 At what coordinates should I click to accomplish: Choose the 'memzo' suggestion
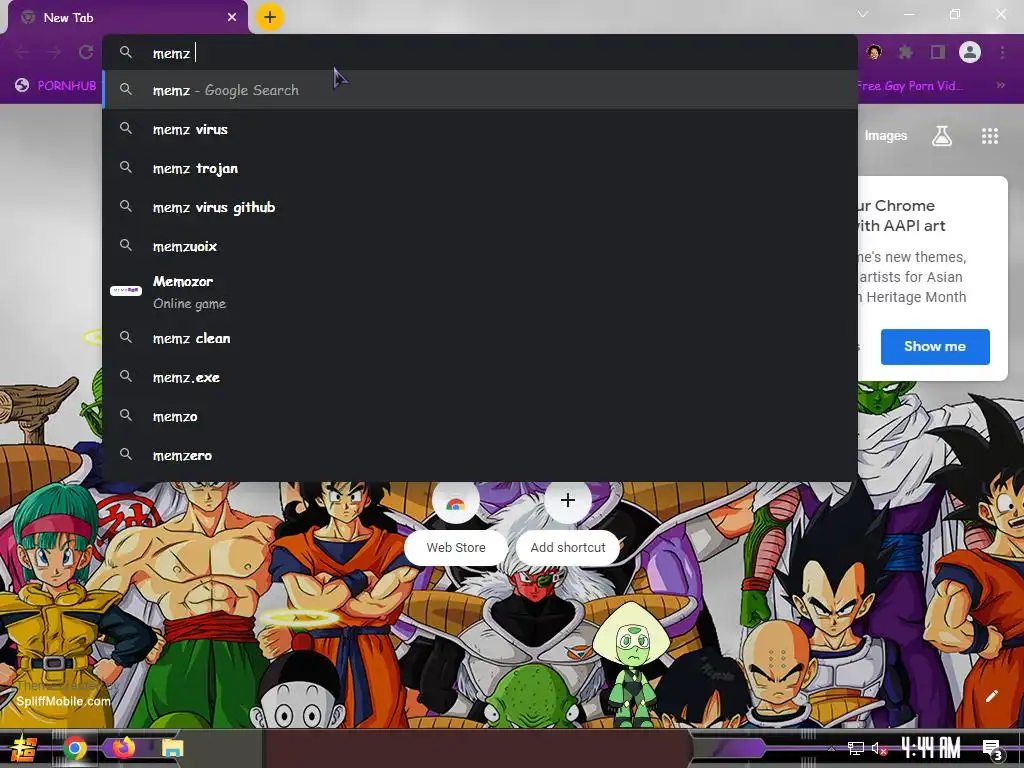(x=480, y=417)
